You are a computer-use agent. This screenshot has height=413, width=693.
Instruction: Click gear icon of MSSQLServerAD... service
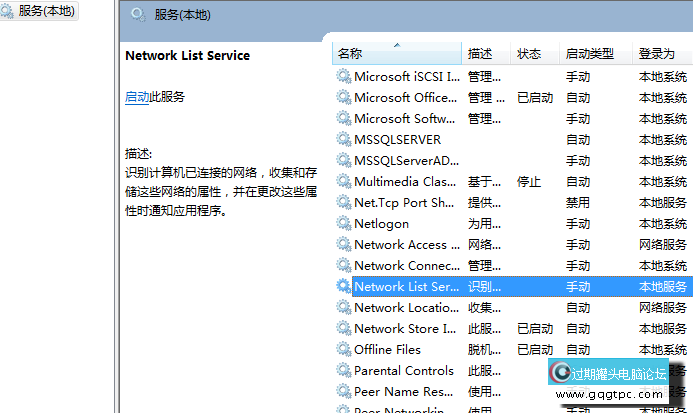point(343,160)
